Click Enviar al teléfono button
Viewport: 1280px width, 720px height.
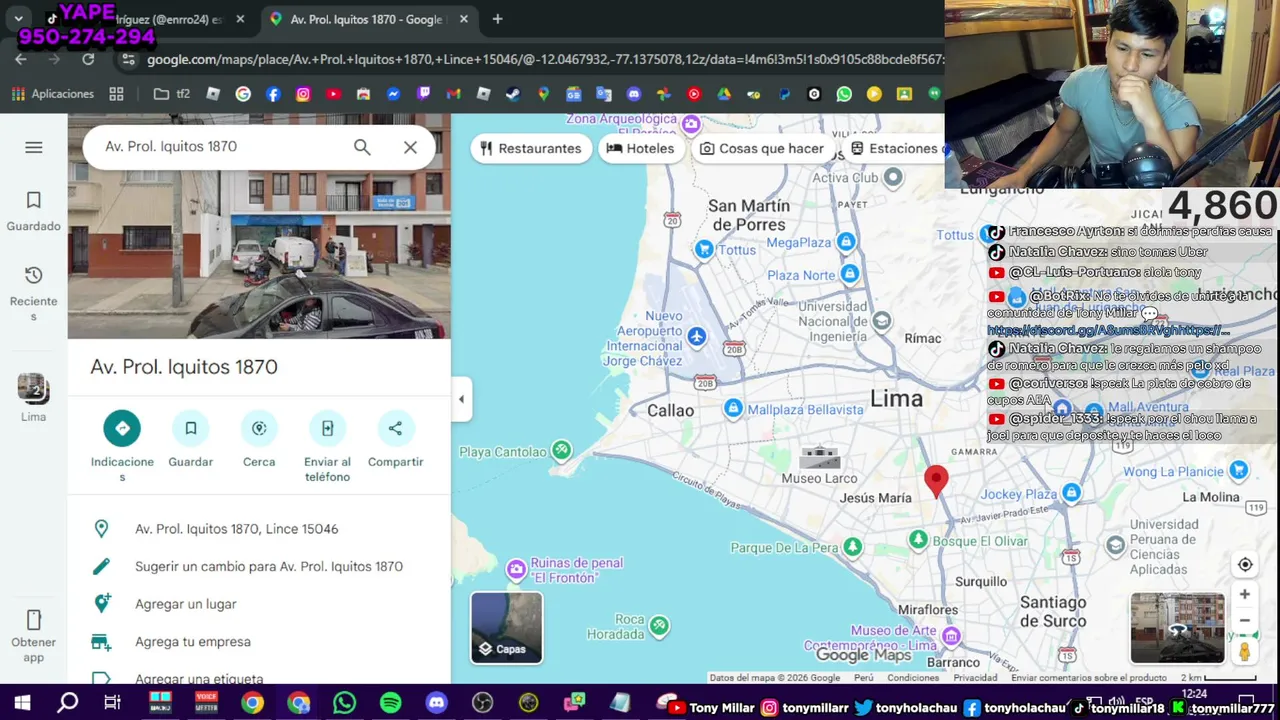(x=327, y=428)
